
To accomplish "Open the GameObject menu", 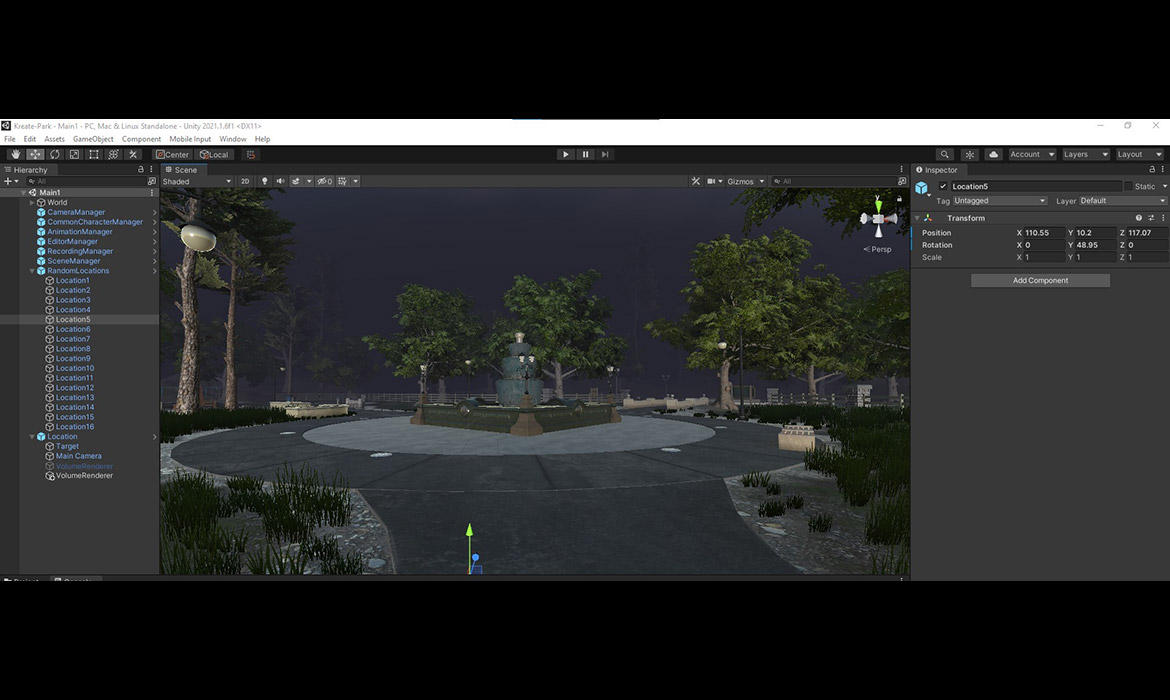I will tap(93, 139).
